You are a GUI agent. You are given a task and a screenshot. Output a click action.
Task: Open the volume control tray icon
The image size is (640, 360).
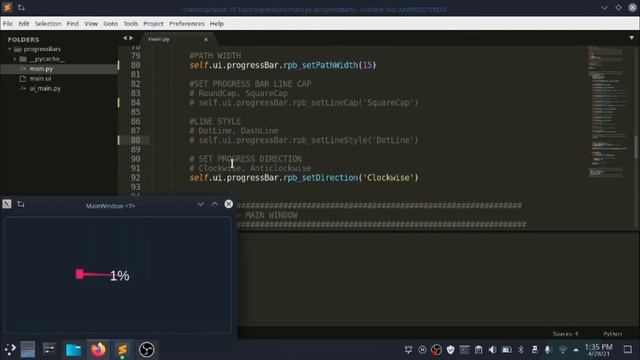[x=493, y=350]
